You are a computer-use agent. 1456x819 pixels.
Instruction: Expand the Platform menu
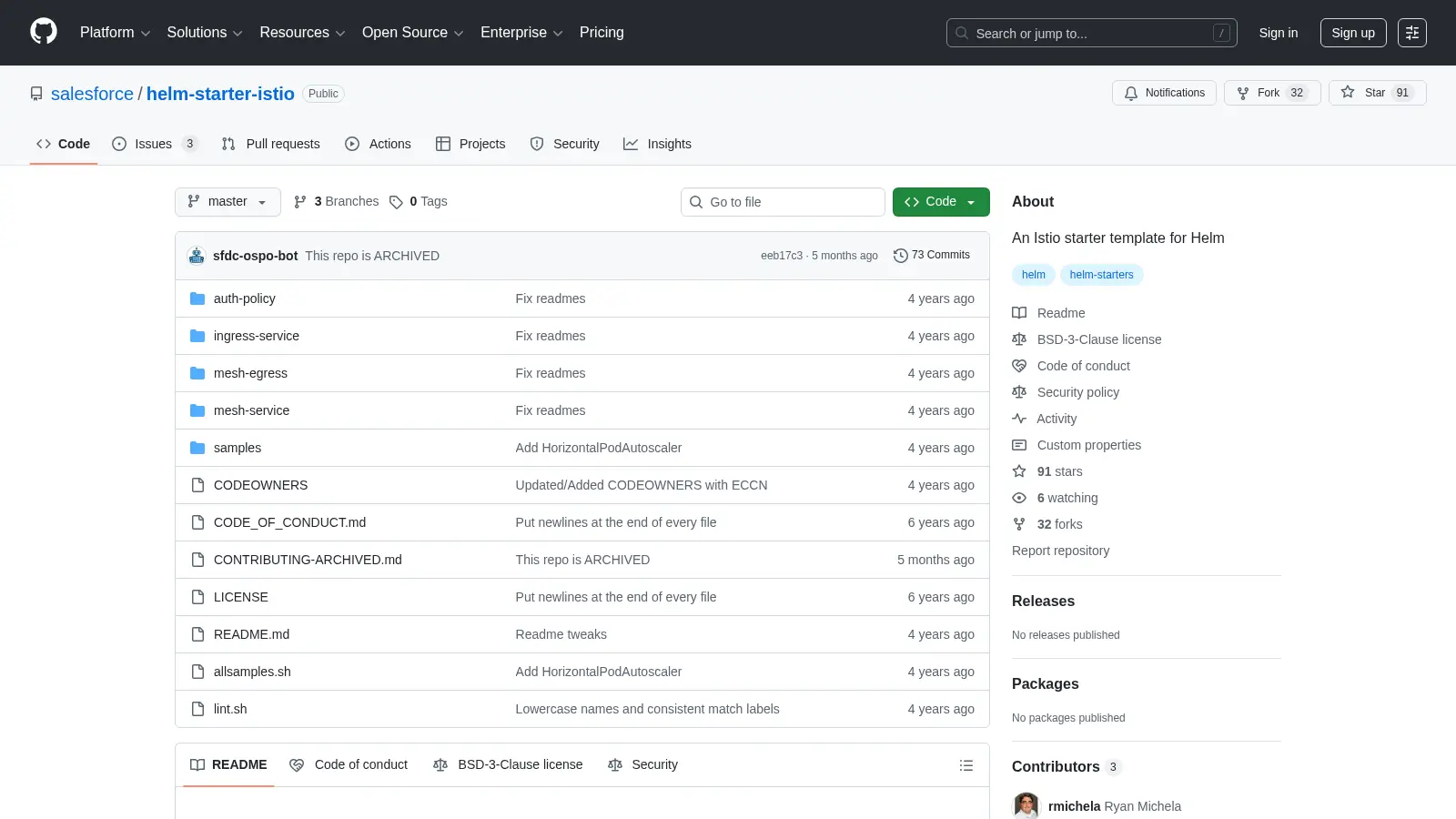coord(115,33)
